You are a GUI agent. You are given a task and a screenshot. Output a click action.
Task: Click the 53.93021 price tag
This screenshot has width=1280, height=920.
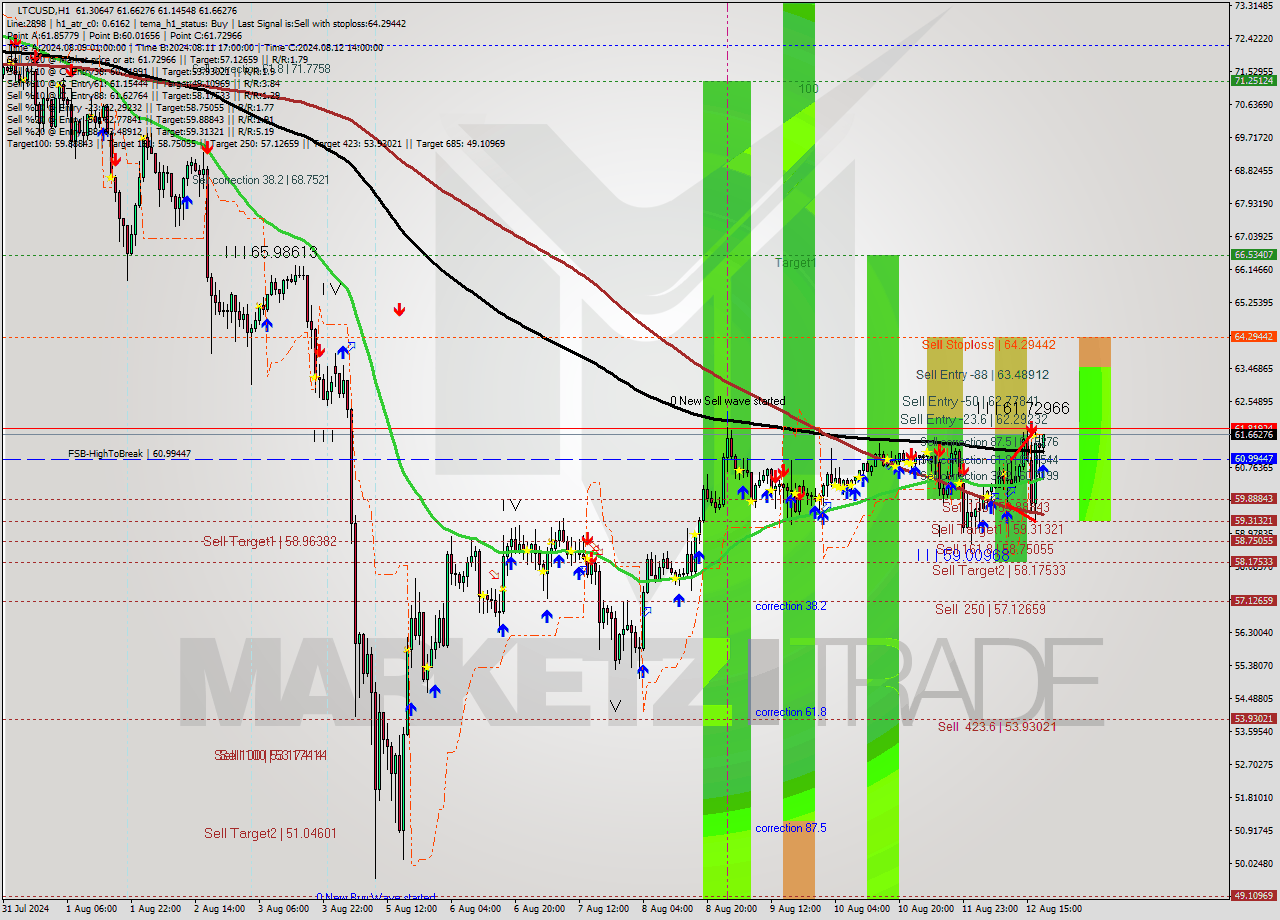(x=1254, y=719)
